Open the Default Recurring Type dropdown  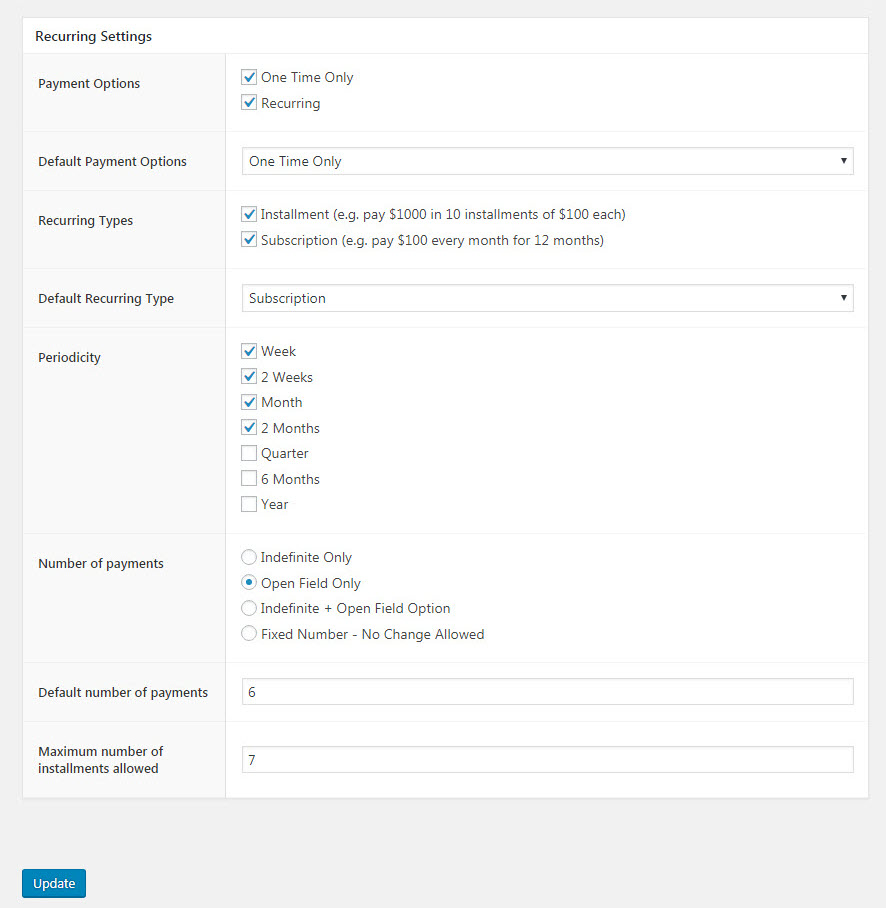click(547, 298)
